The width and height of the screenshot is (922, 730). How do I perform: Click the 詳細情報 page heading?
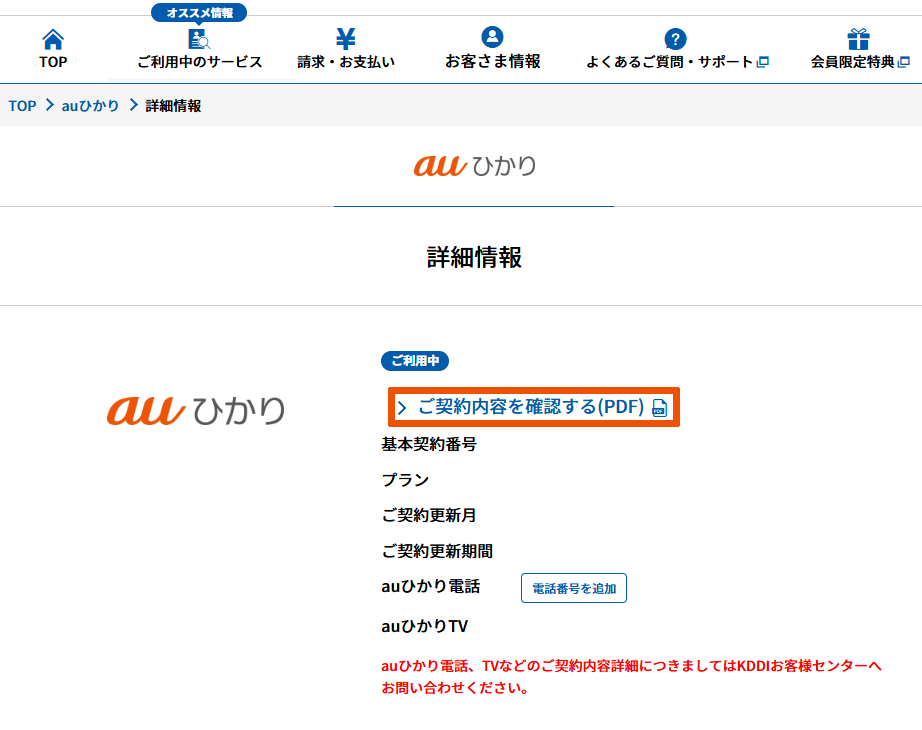click(474, 257)
